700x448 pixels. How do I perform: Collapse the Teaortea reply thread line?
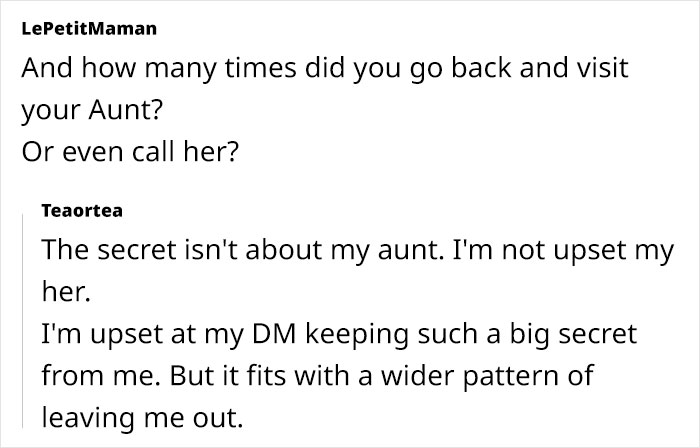click(23, 319)
